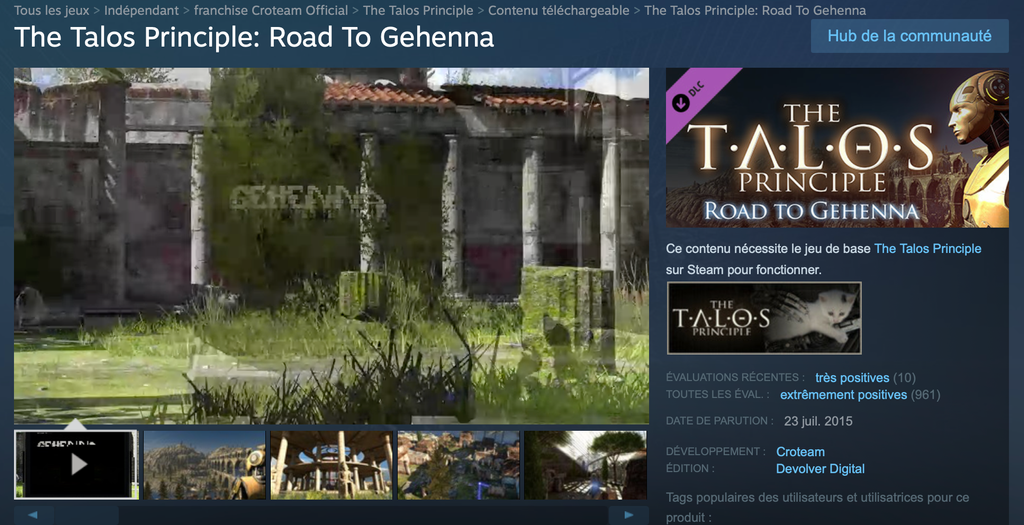Select the aerial village screenshot thumbnail
This screenshot has width=1024, height=525.
458,465
